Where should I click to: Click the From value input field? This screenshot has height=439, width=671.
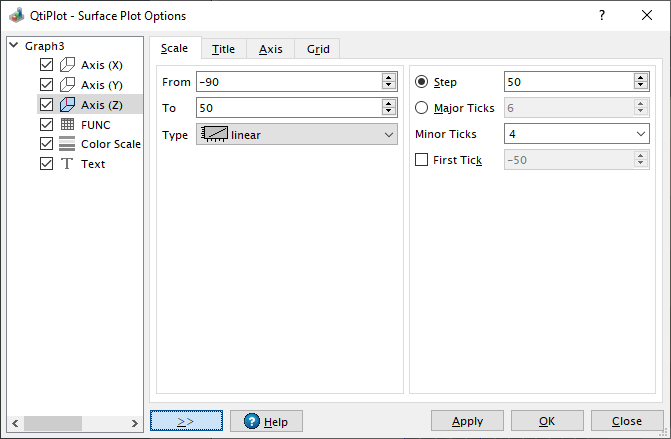(x=288, y=82)
